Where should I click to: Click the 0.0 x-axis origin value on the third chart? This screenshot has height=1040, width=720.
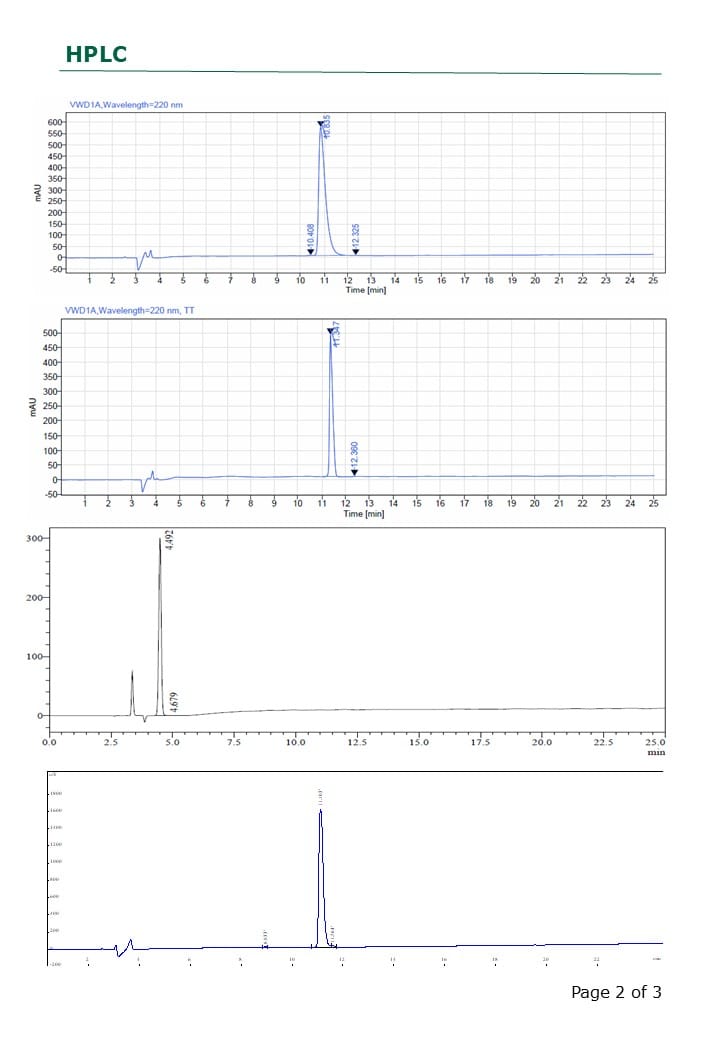click(x=49, y=742)
